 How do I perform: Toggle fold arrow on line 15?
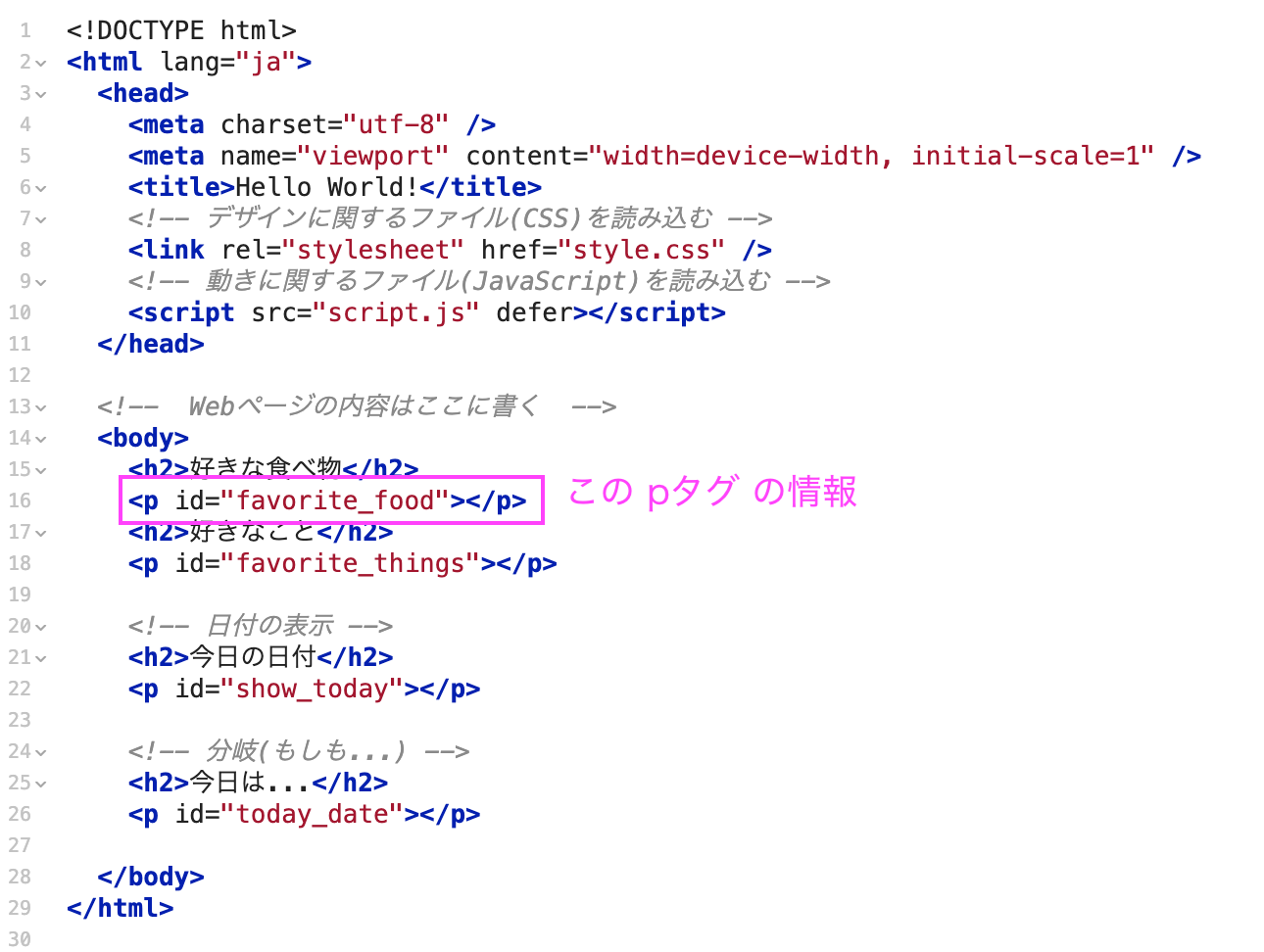(x=41, y=470)
